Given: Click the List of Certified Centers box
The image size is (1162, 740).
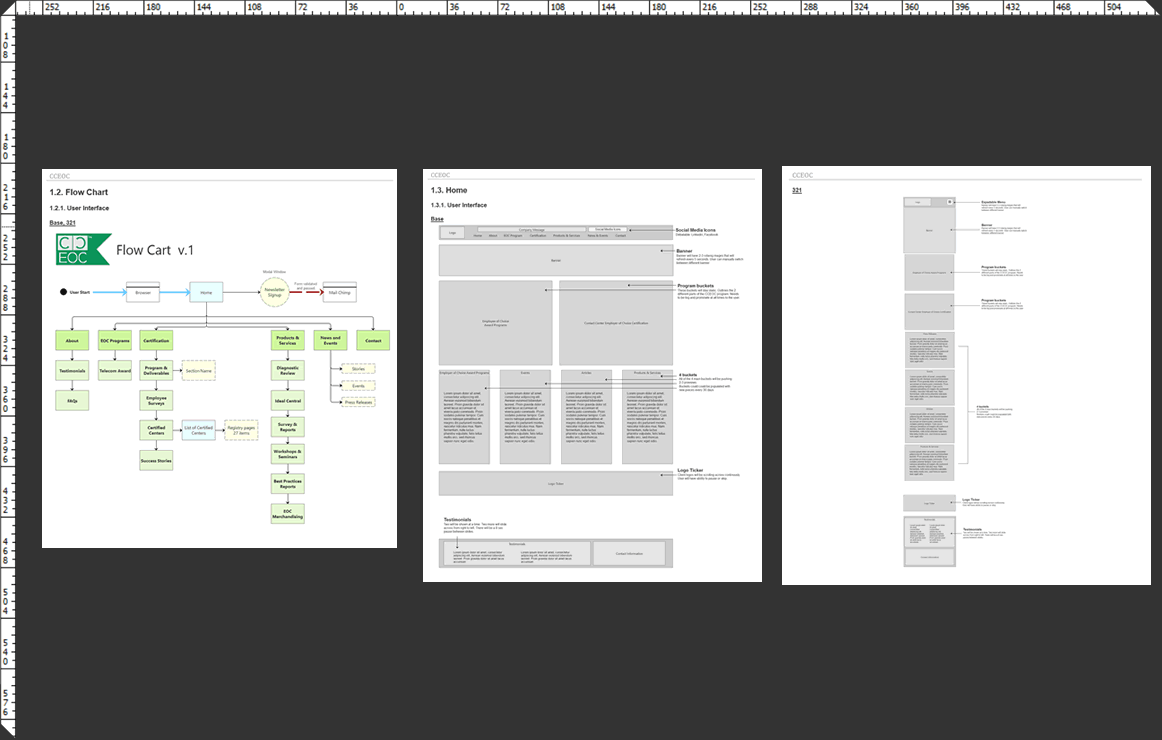Looking at the screenshot, I should coord(199,430).
